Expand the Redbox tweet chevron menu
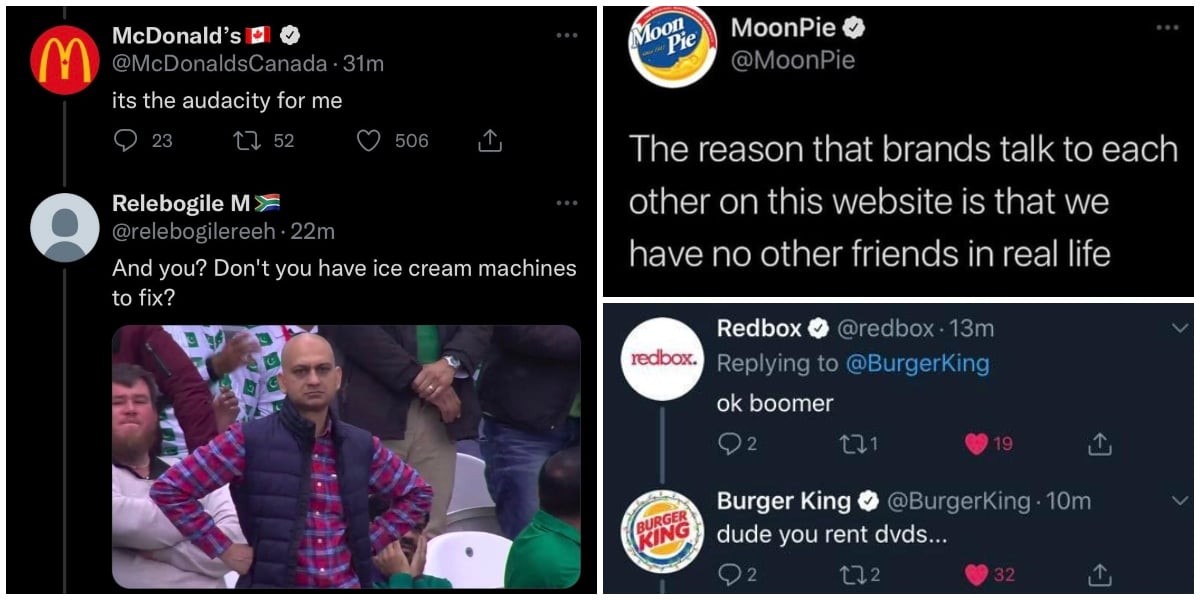 pos(1180,328)
